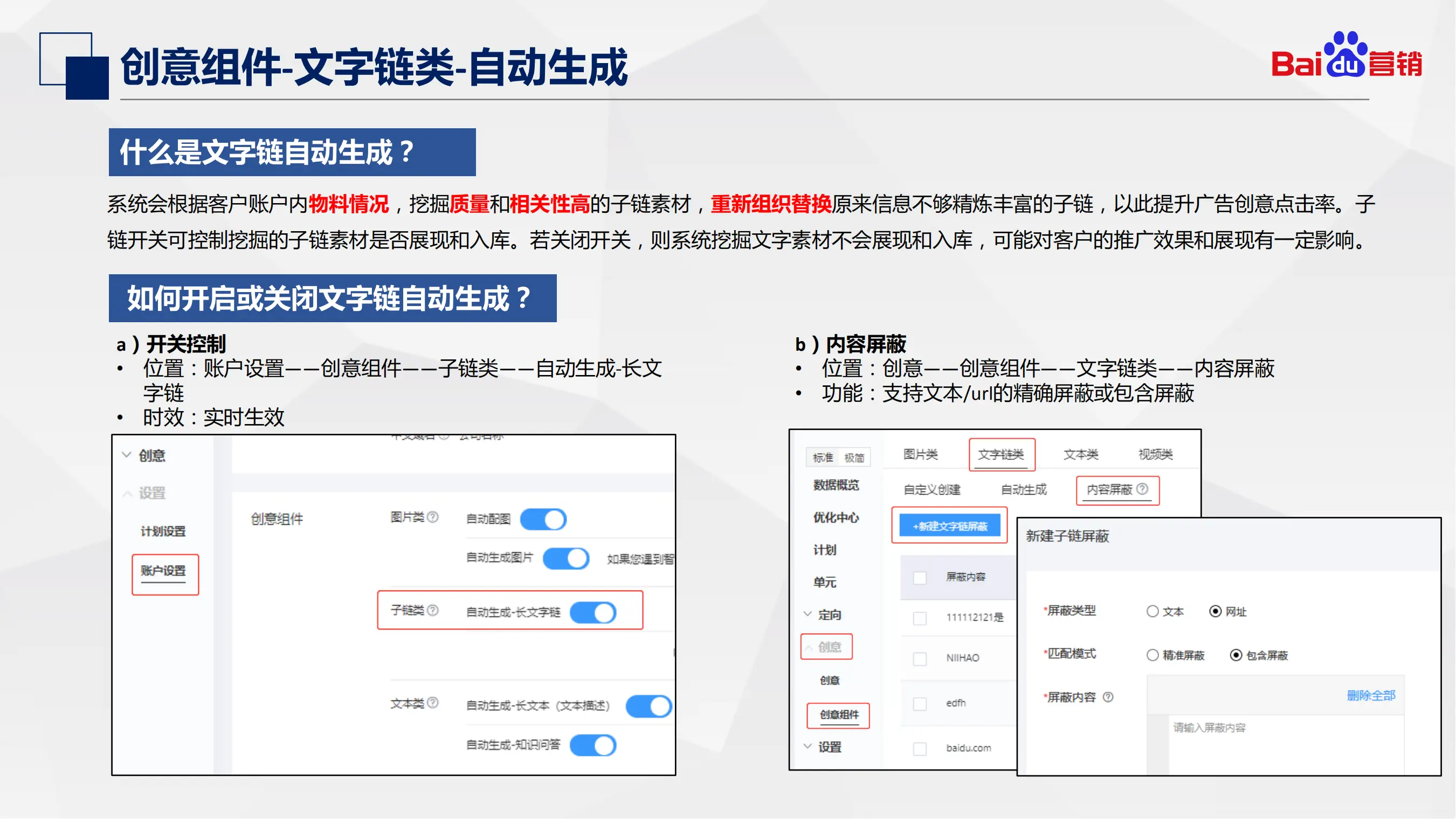Open 账户设置 in sidebar
This screenshot has height=819, width=1456.
coord(163,571)
